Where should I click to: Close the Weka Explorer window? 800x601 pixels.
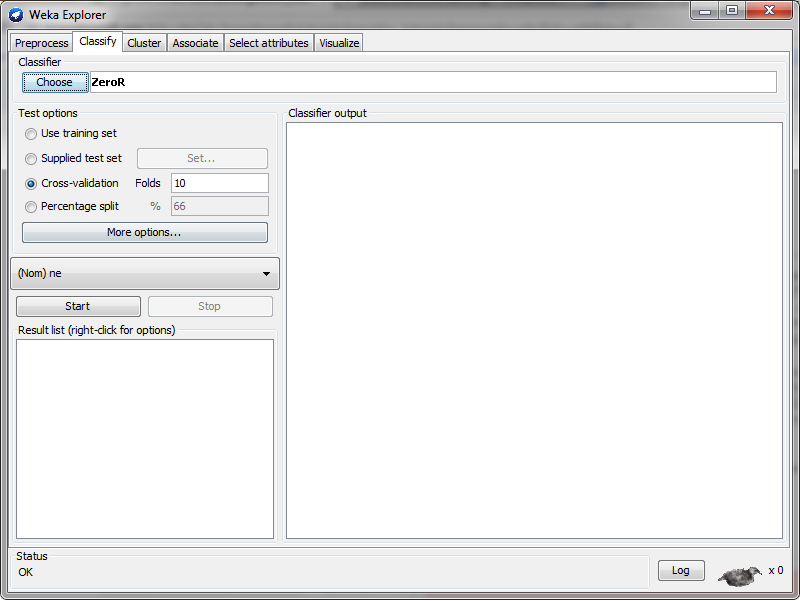pyautogui.click(x=769, y=11)
